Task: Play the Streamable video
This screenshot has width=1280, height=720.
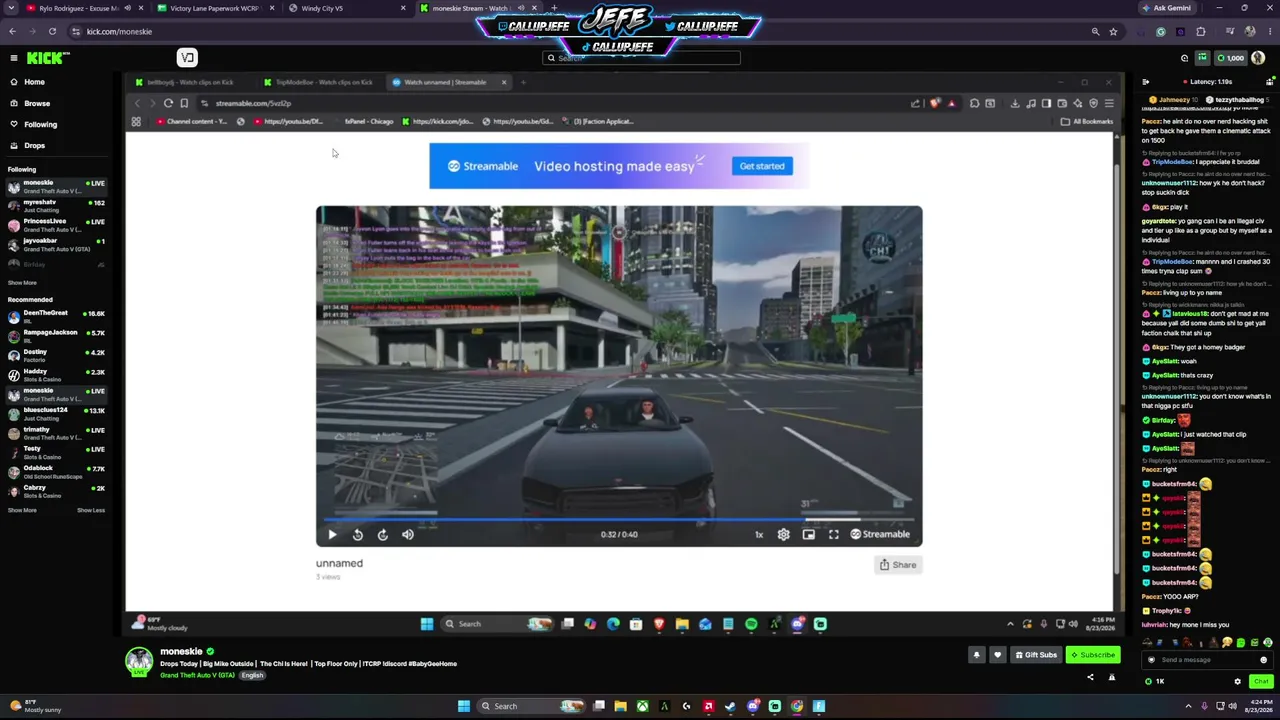Action: 332,535
